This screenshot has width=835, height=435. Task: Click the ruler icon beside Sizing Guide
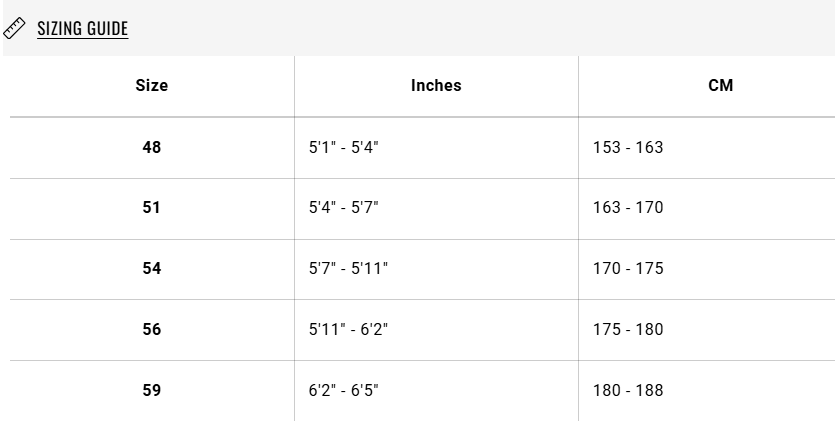[x=14, y=28]
